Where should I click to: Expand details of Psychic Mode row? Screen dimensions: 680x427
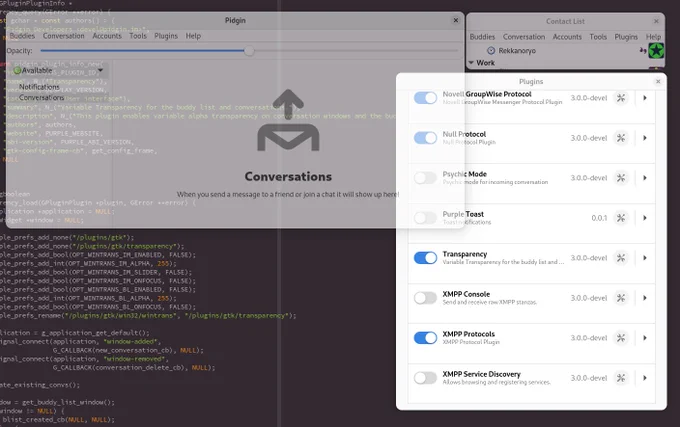point(645,178)
